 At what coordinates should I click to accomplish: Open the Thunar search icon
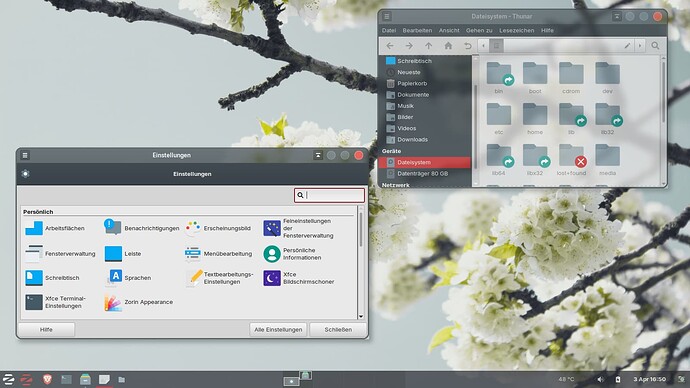coord(655,46)
